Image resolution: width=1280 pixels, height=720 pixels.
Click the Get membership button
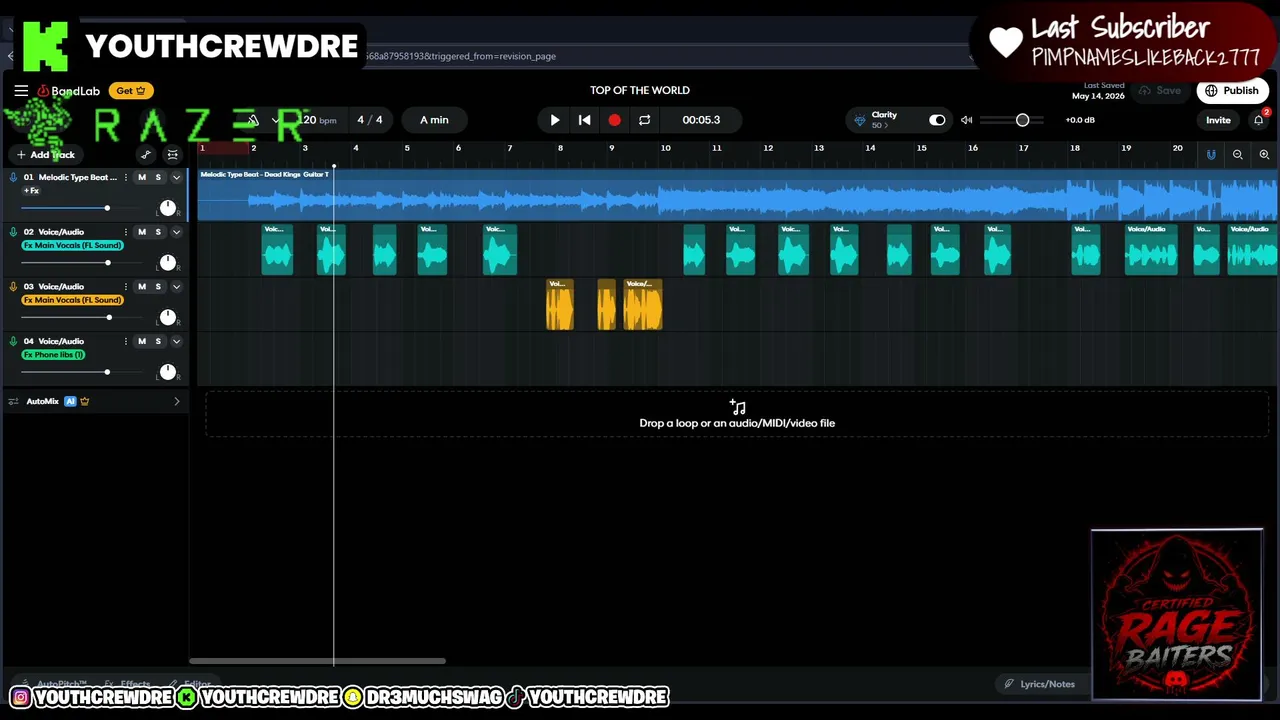[x=131, y=91]
